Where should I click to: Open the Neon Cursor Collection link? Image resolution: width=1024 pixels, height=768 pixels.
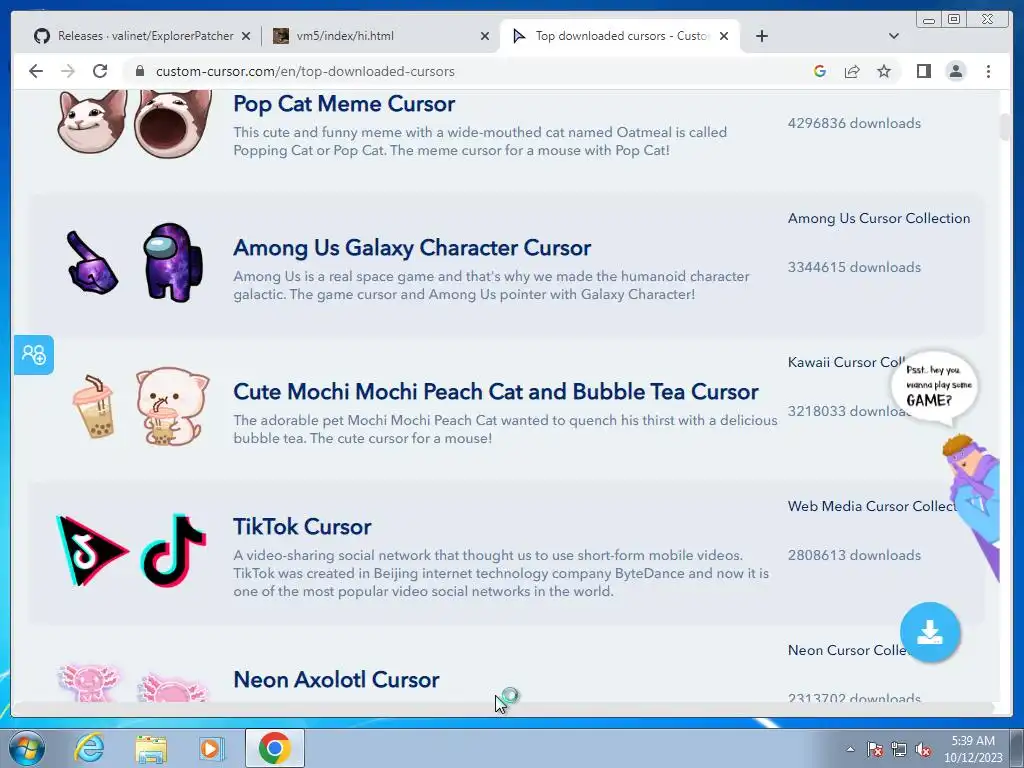point(849,650)
